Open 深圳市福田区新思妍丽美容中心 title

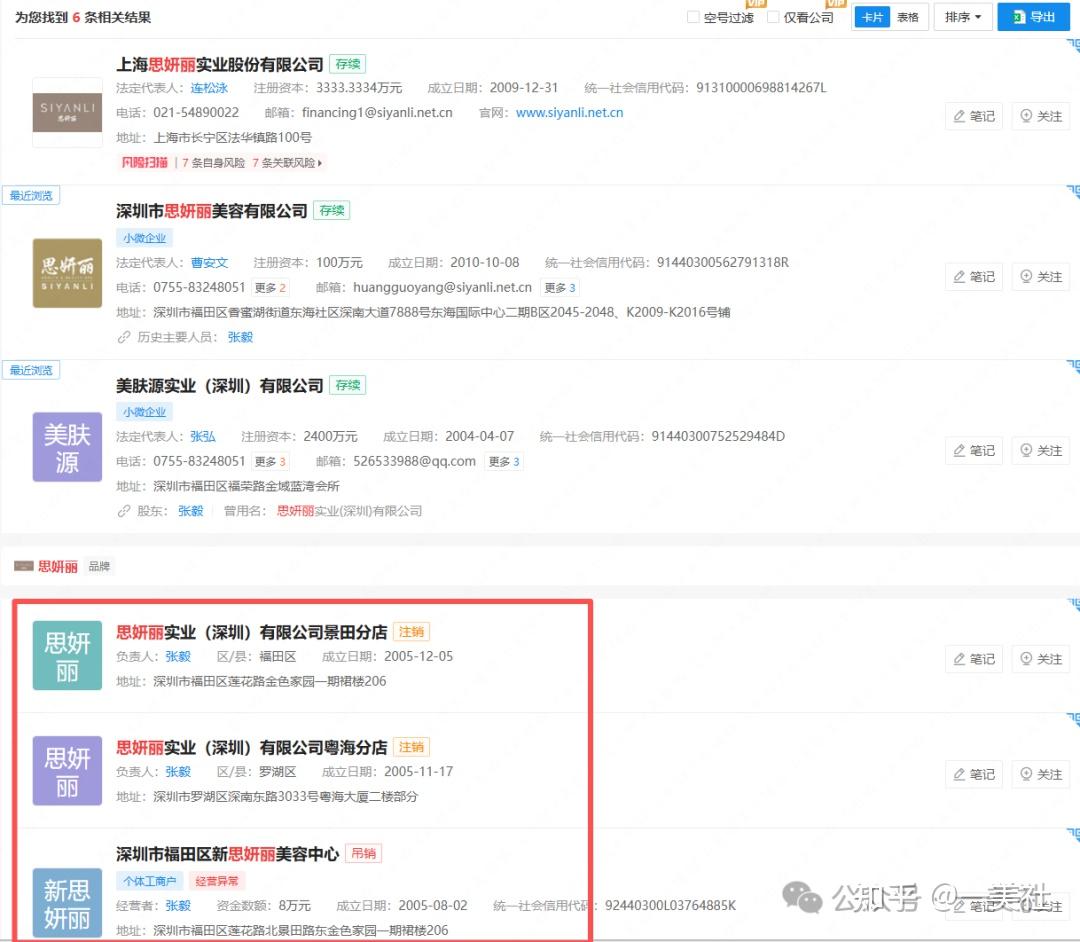tap(227, 855)
